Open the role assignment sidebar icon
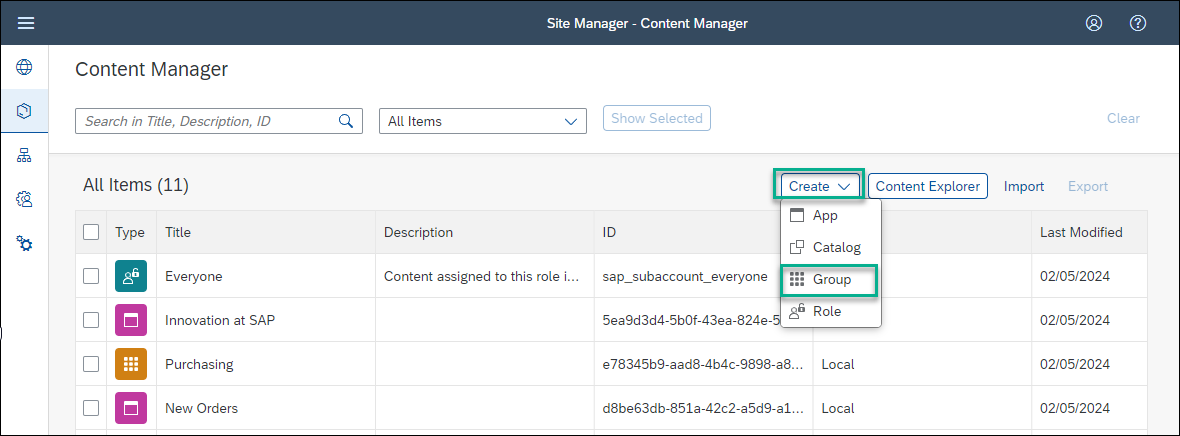 coord(25,200)
